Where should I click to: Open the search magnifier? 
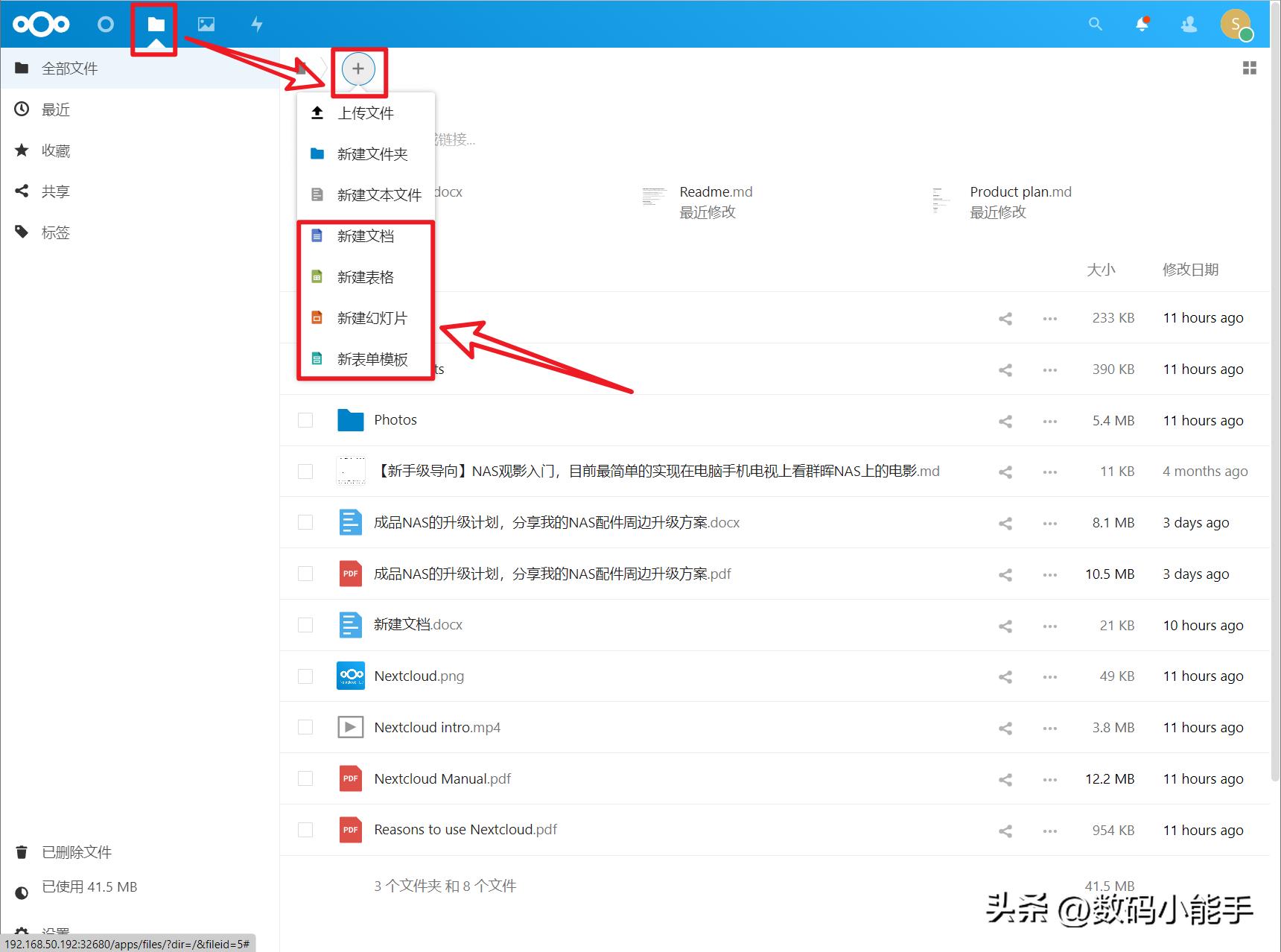(1095, 24)
